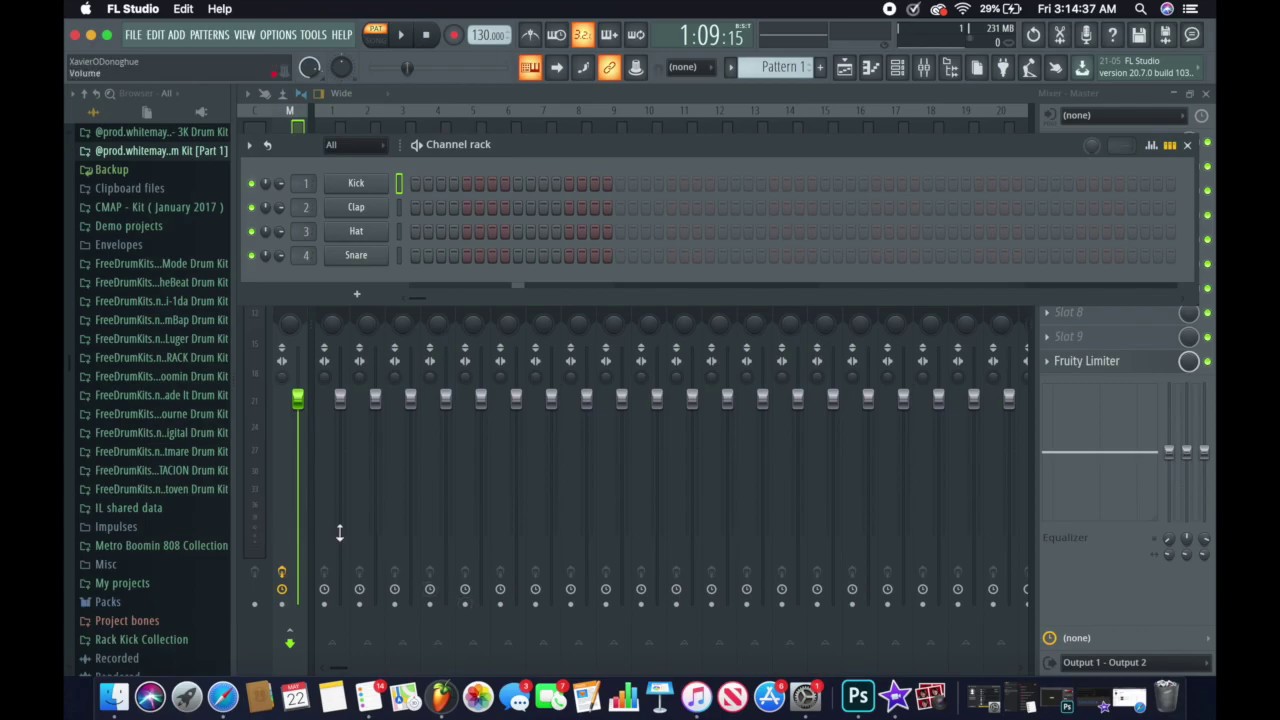Image resolution: width=1280 pixels, height=720 pixels.
Task: Click the browser search magnifier icon
Action: click(110, 94)
